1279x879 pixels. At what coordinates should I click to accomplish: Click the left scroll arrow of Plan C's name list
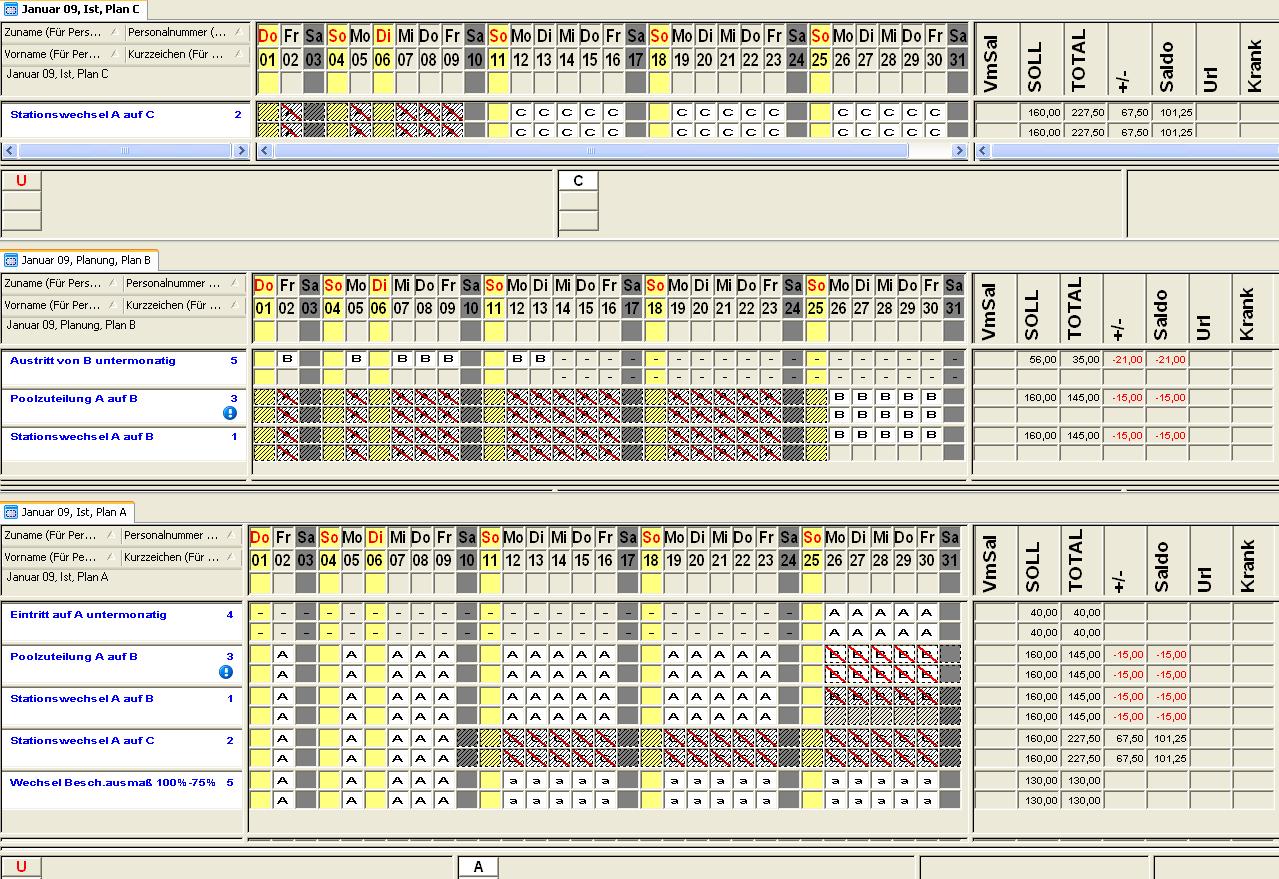tap(9, 151)
